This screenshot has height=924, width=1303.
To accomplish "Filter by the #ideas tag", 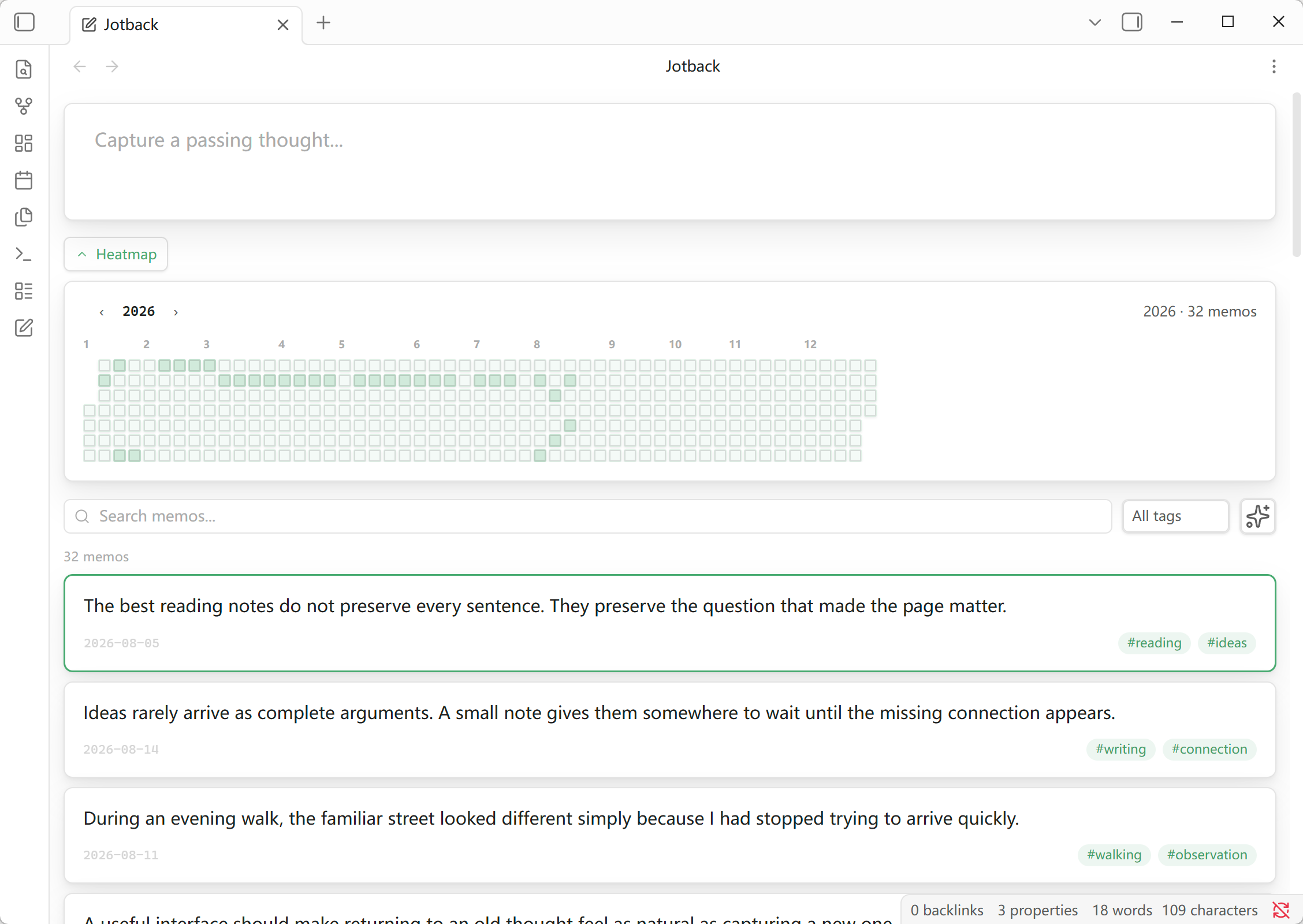I will click(x=1227, y=643).
